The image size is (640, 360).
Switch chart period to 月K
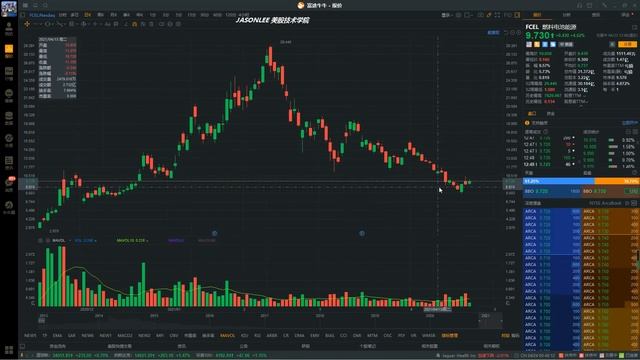[113, 15]
